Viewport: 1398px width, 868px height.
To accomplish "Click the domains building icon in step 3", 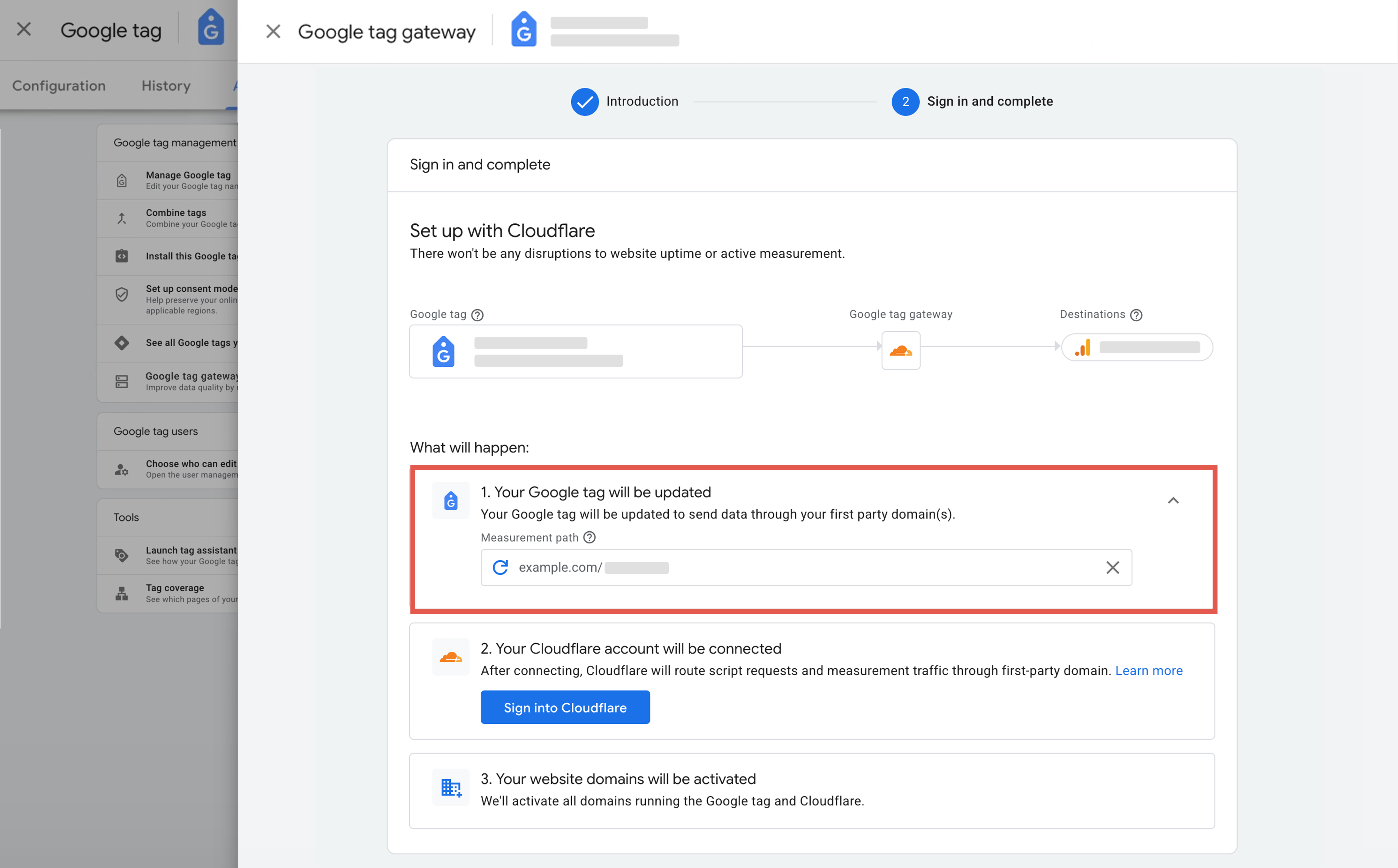I will click(451, 787).
